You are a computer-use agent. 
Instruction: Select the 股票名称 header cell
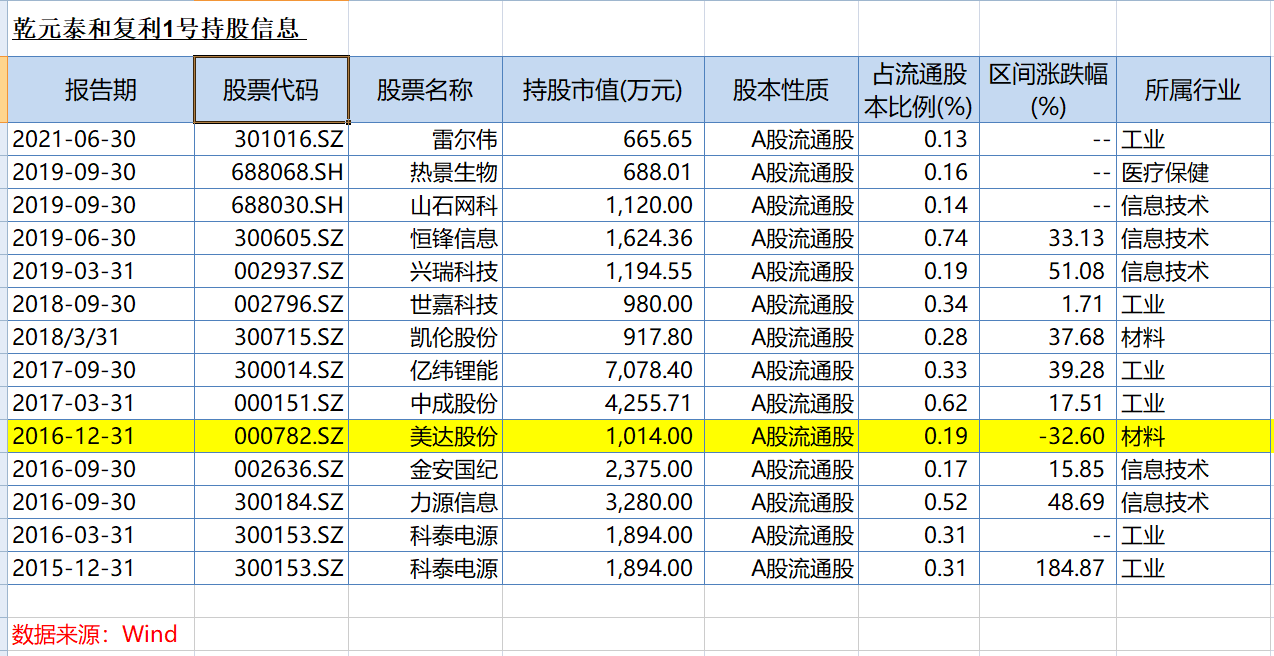click(425, 90)
